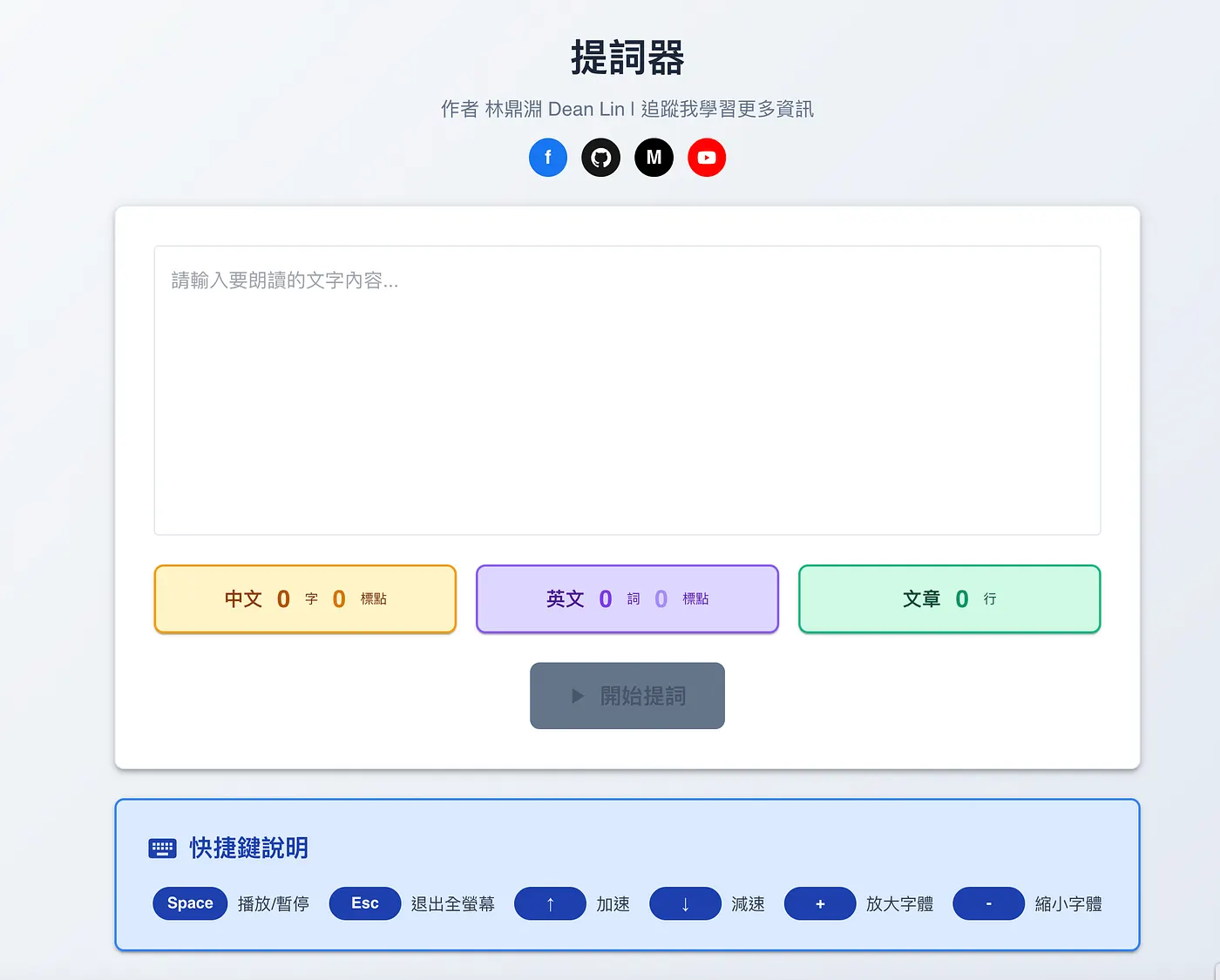Click the 縮小字體 label

[x=1069, y=904]
